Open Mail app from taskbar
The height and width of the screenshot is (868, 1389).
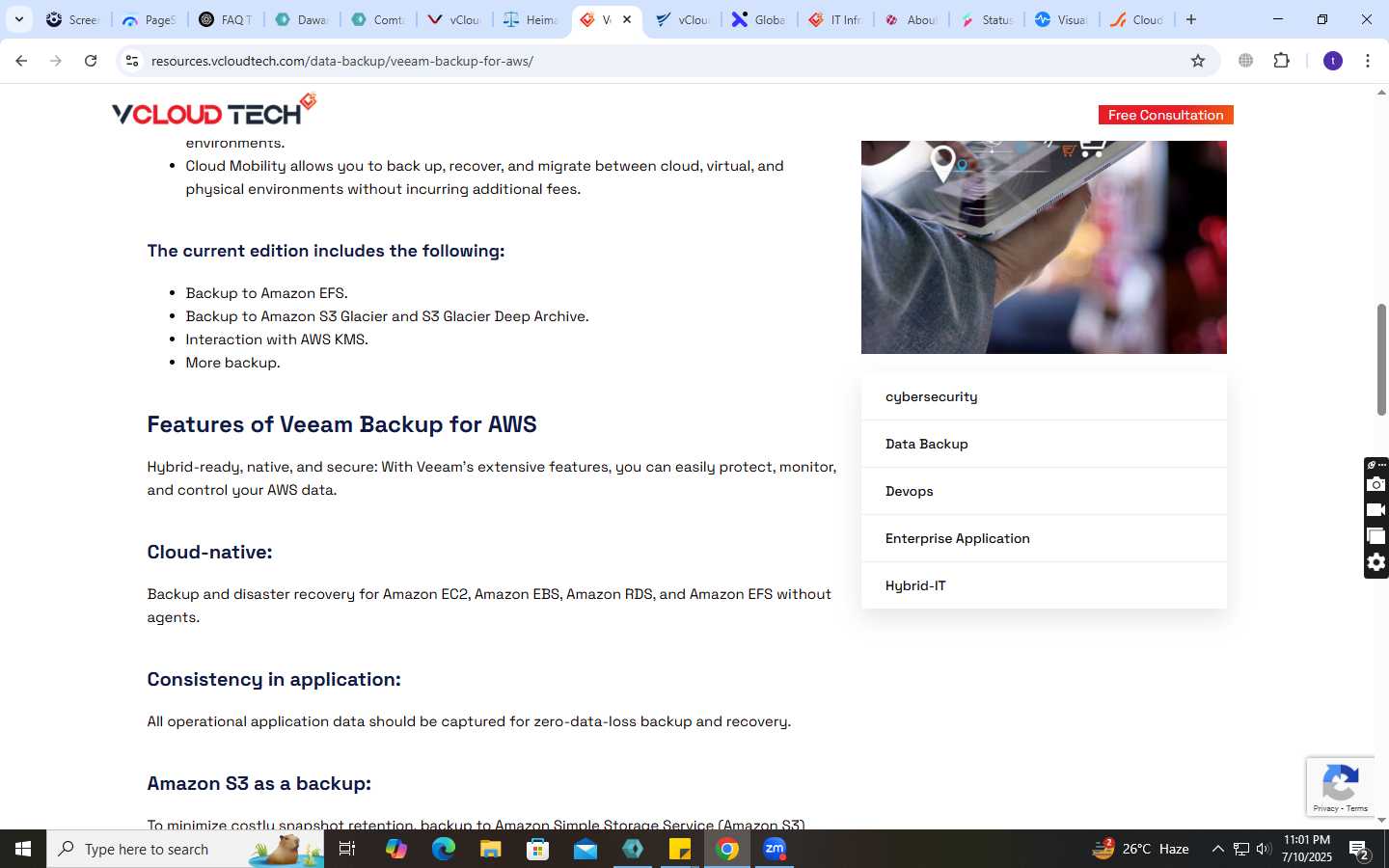[x=585, y=849]
